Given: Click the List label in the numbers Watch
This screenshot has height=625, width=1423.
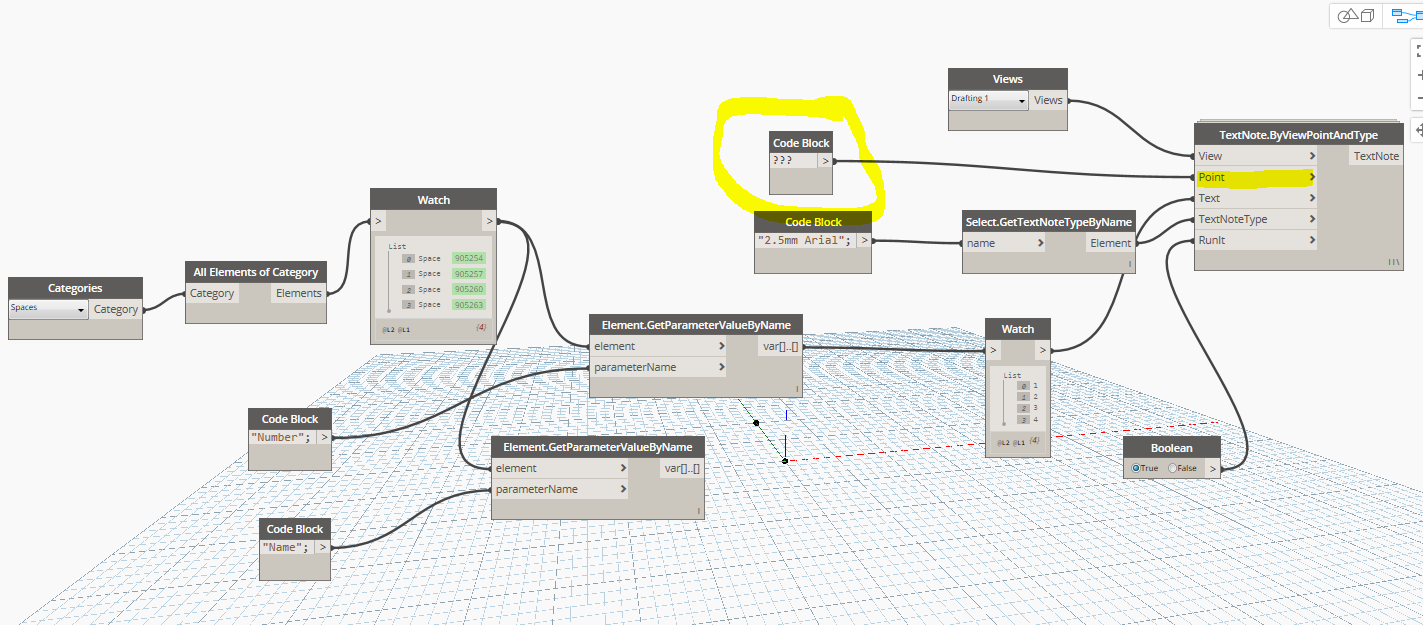Looking at the screenshot, I should tap(1013, 375).
